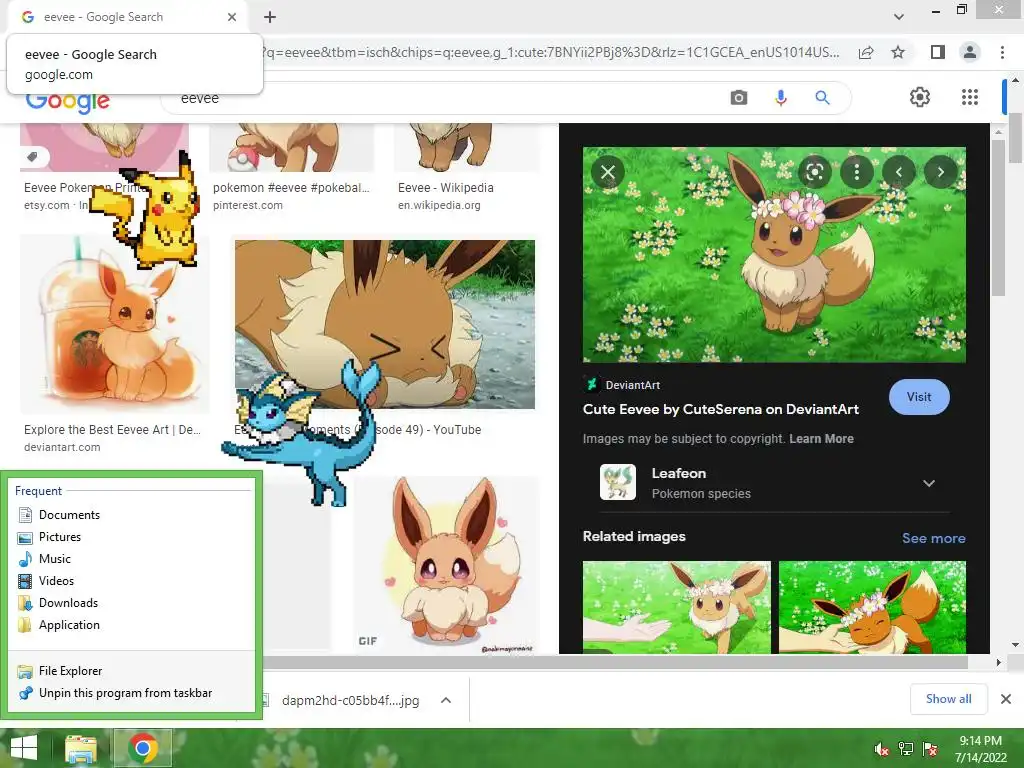Toggle the Chrome side panel
The width and height of the screenshot is (1024, 768).
click(938, 52)
